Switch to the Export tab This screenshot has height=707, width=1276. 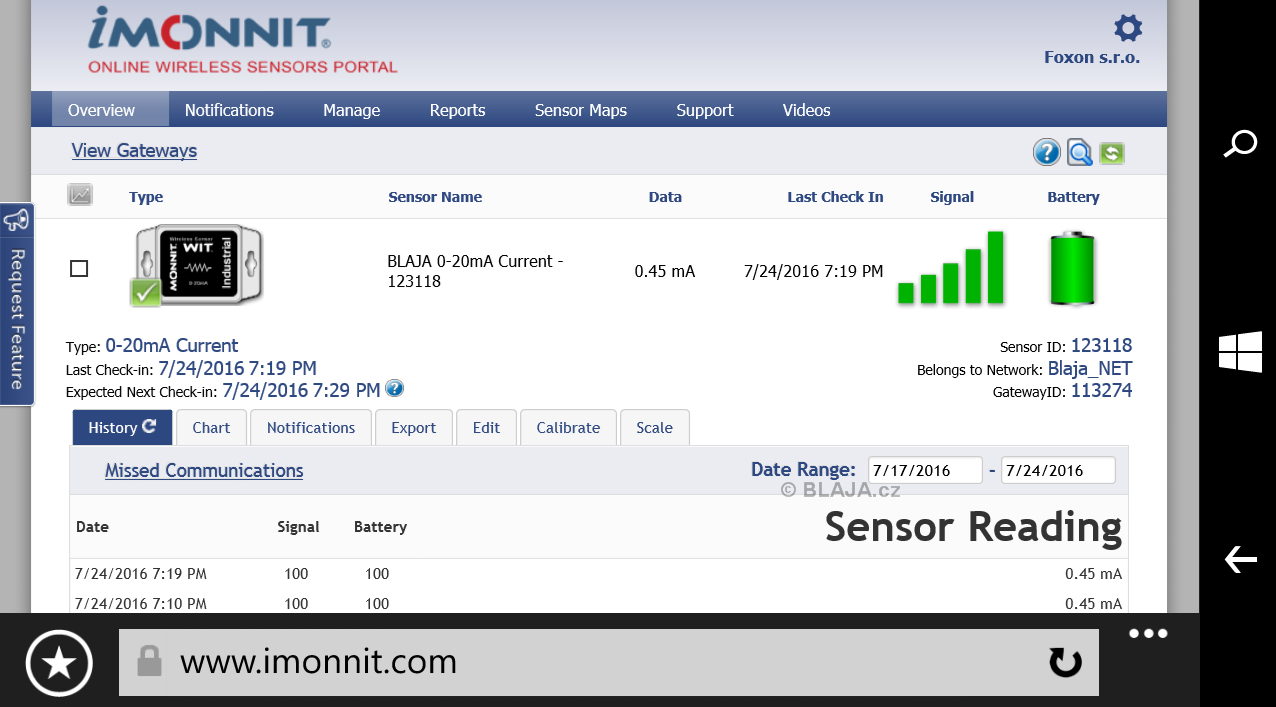click(x=414, y=427)
